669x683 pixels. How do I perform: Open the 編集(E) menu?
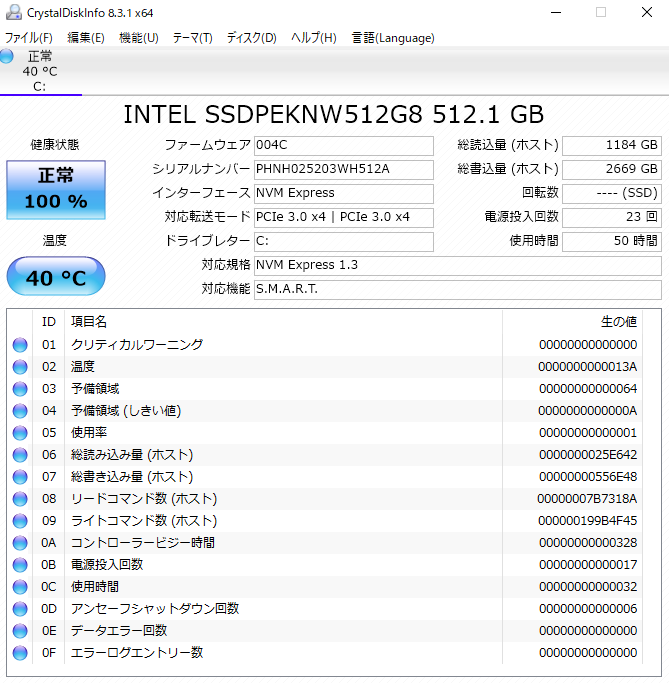85,38
